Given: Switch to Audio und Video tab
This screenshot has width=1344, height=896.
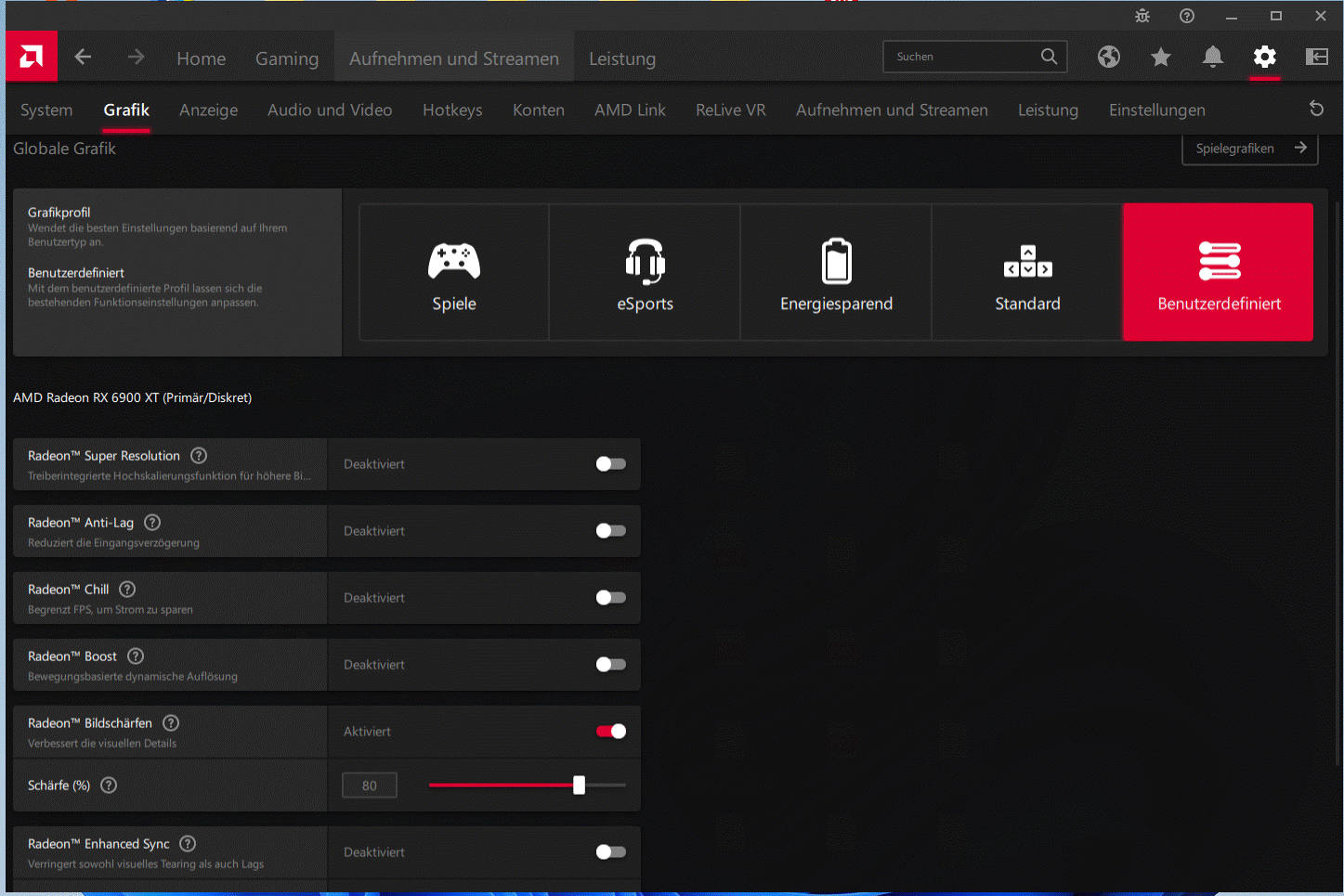Looking at the screenshot, I should point(330,110).
